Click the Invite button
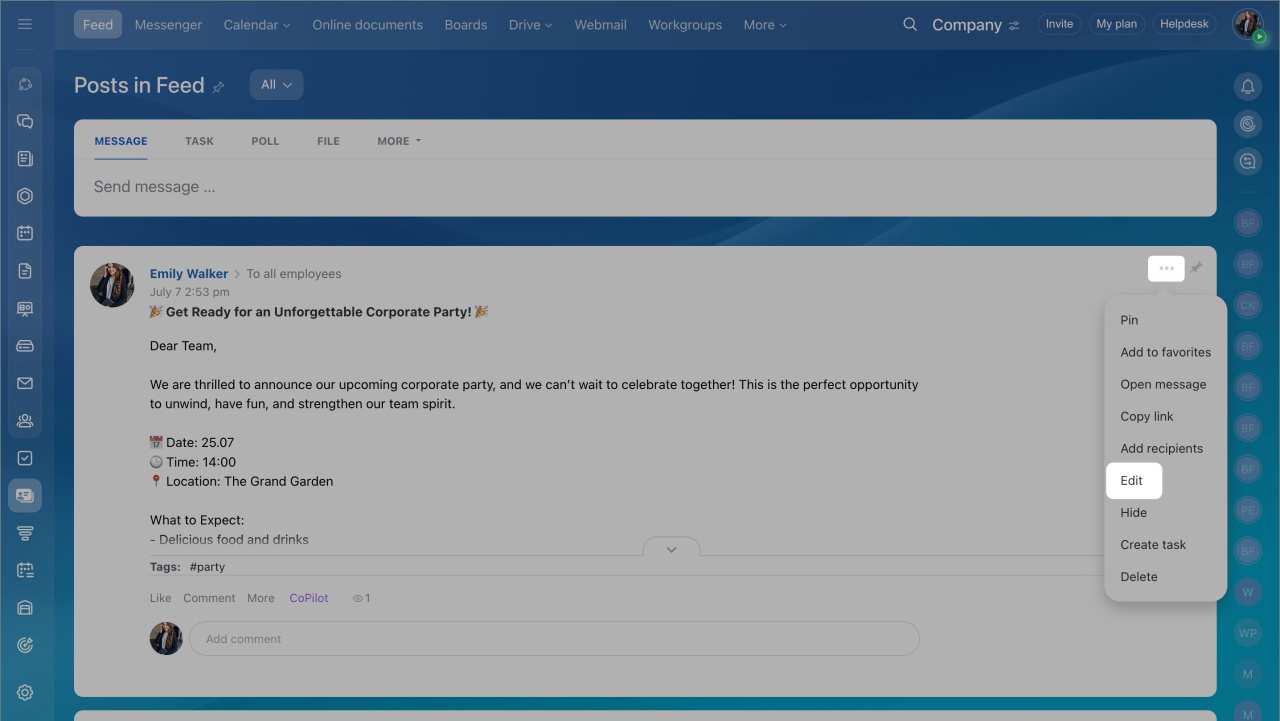Viewport: 1280px width, 721px height. point(1059,24)
